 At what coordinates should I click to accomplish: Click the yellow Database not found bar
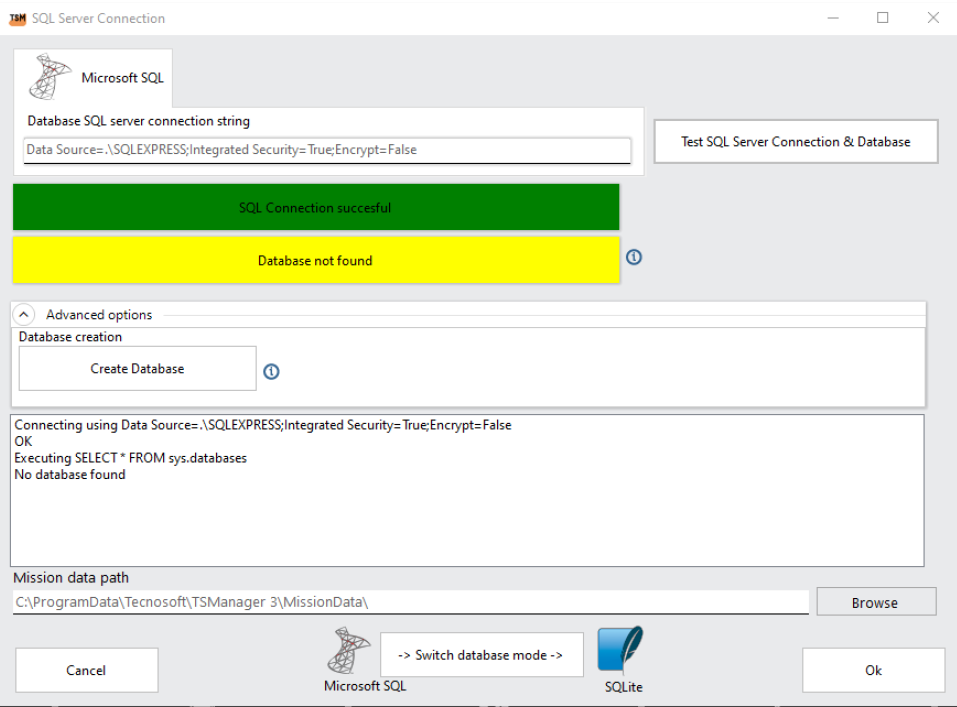316,260
